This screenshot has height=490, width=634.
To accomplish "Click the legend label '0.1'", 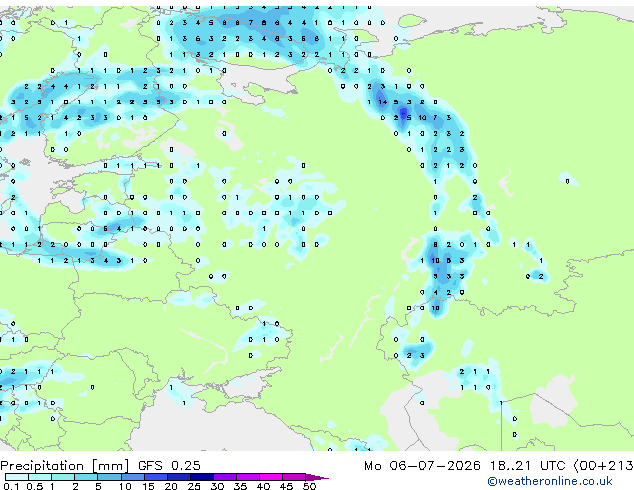I will (x=12, y=486).
